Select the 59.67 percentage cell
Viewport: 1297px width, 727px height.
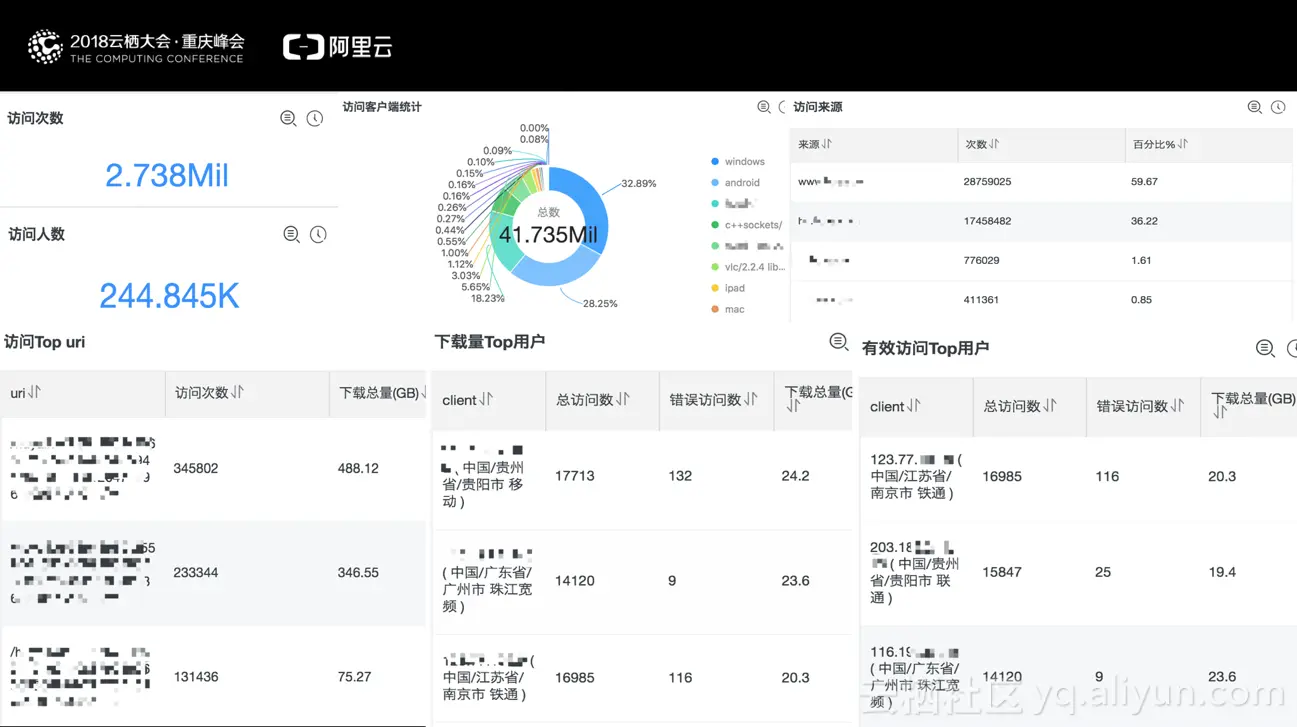point(1144,182)
